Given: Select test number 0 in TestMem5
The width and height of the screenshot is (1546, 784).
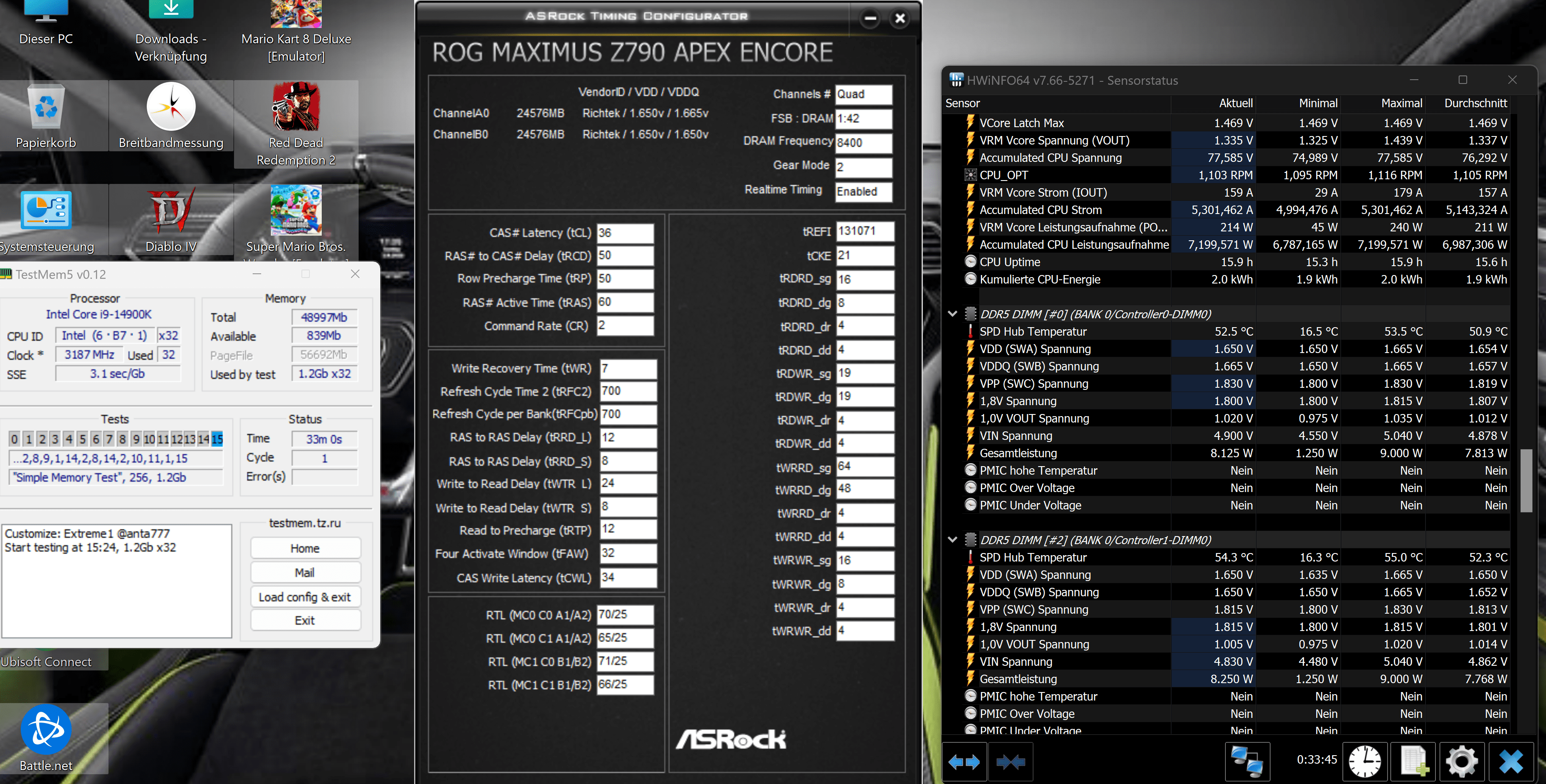Looking at the screenshot, I should [x=14, y=439].
